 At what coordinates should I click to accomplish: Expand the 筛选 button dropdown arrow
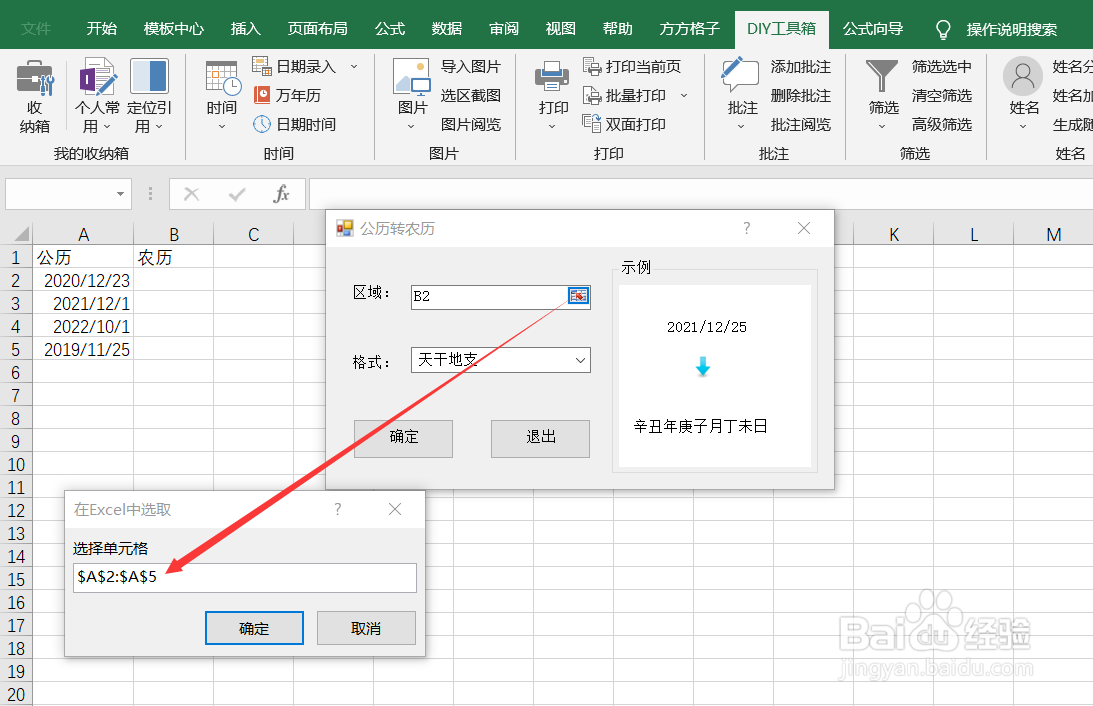tap(882, 126)
